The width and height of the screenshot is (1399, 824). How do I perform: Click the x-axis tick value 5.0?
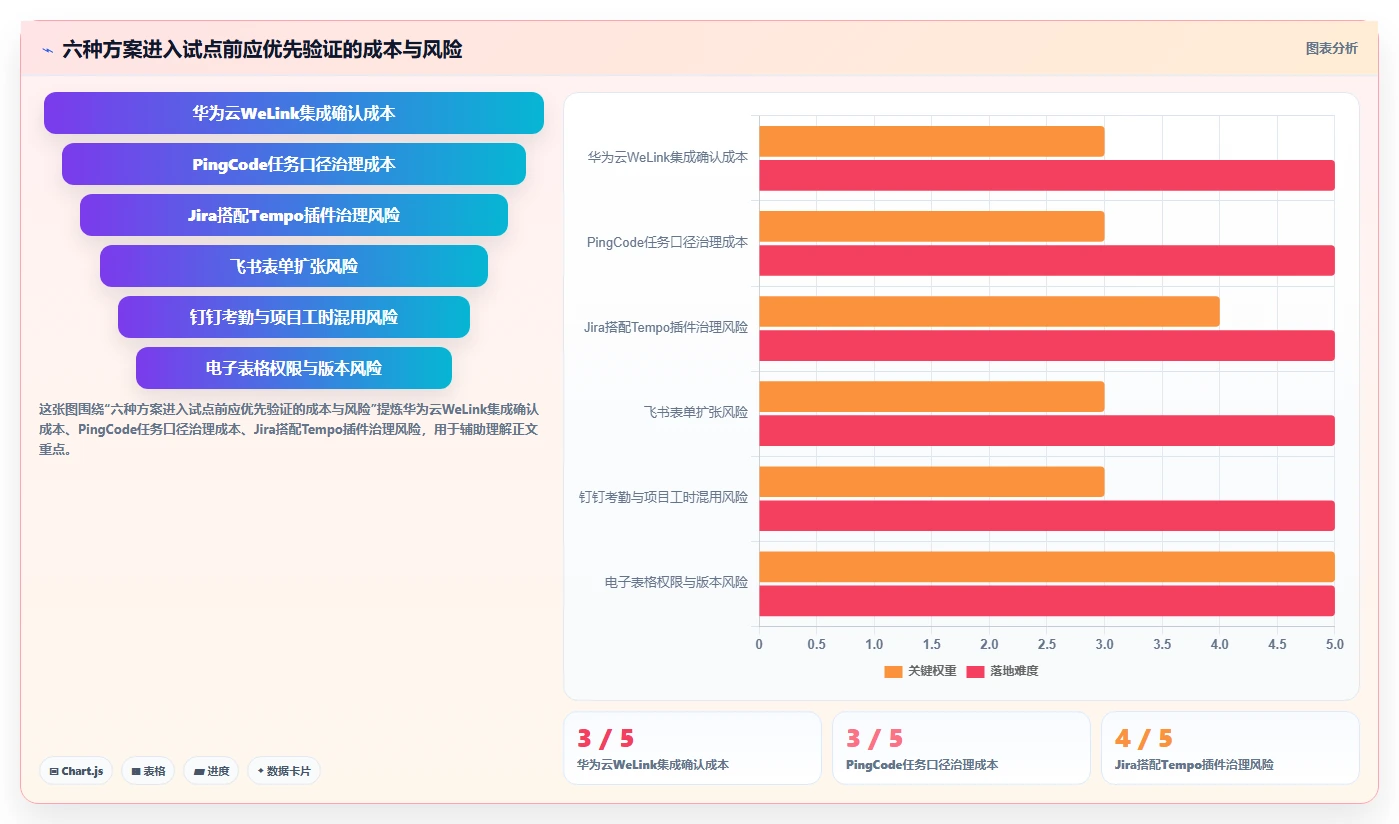tap(1334, 645)
